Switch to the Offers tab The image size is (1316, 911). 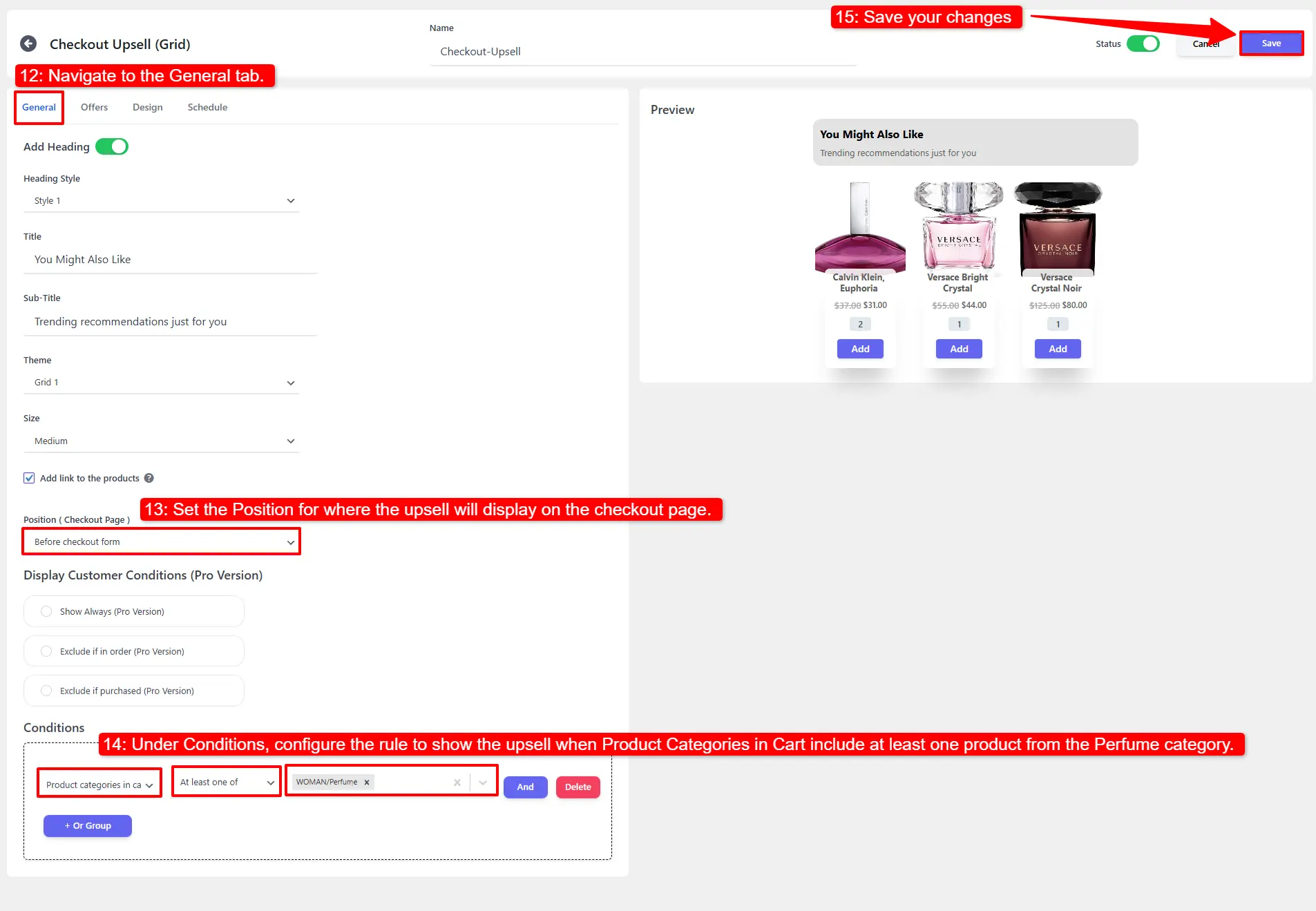pyautogui.click(x=94, y=107)
